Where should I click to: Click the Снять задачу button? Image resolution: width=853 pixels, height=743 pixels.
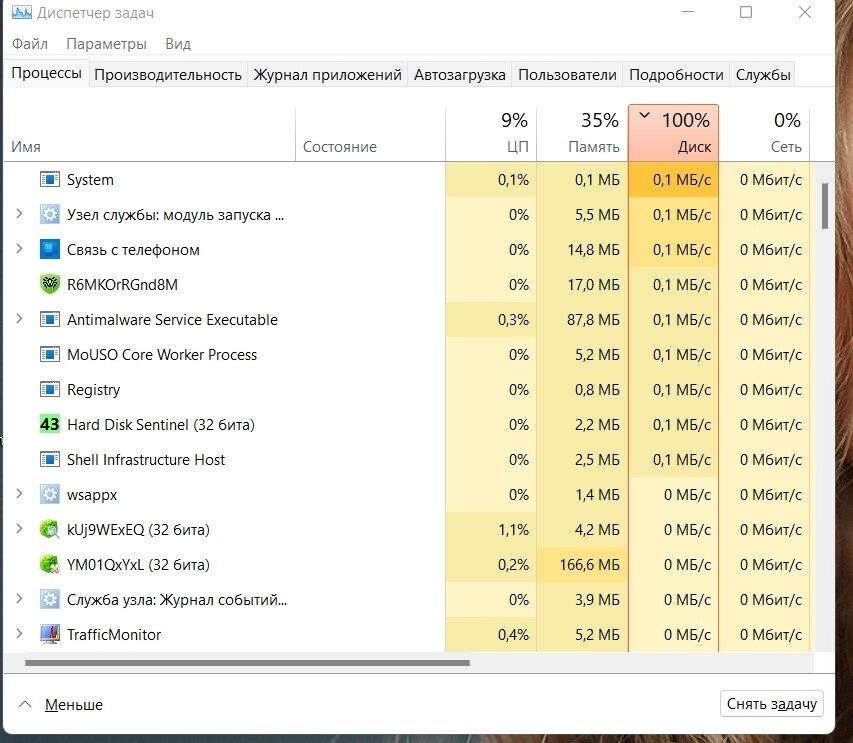coord(771,704)
